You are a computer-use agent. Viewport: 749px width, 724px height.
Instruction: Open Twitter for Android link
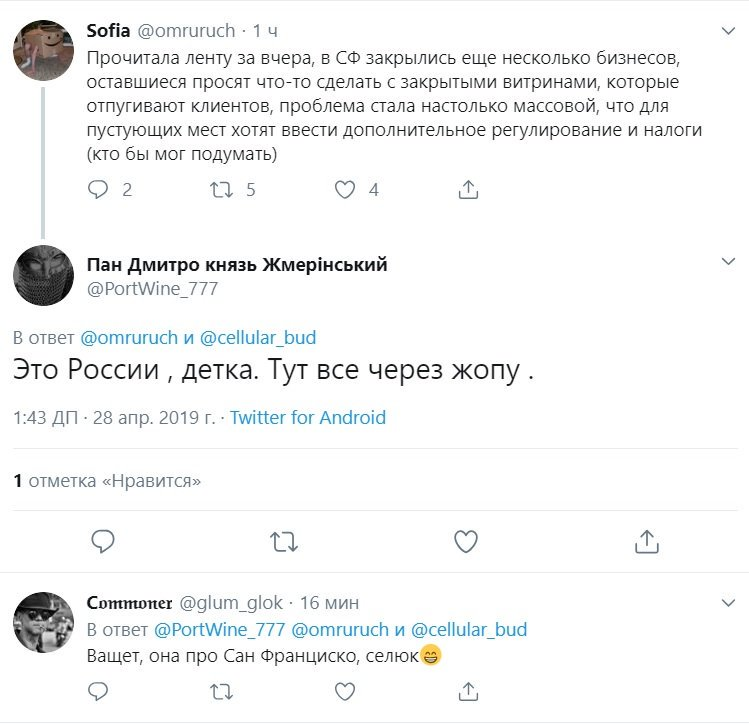point(308,418)
